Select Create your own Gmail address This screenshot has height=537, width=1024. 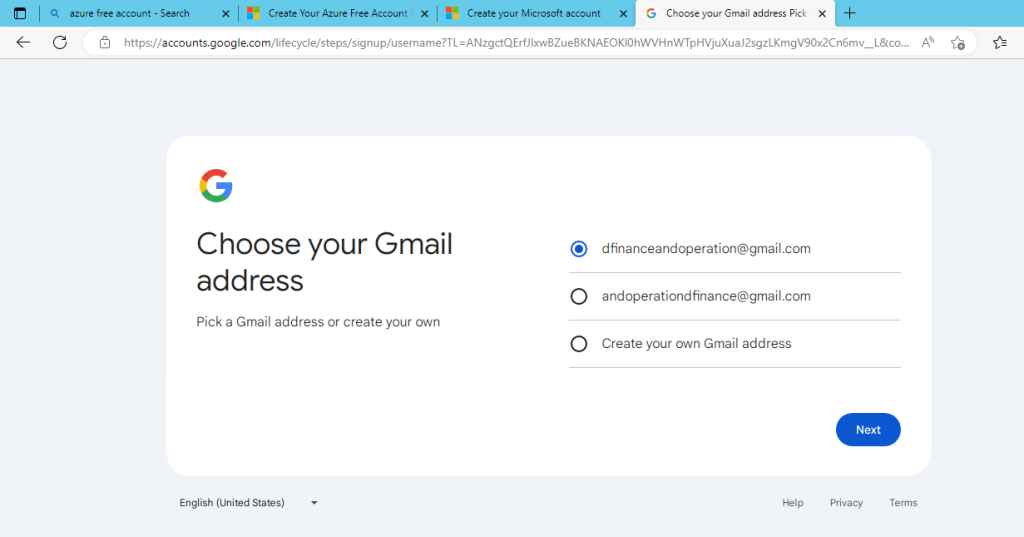coord(578,343)
